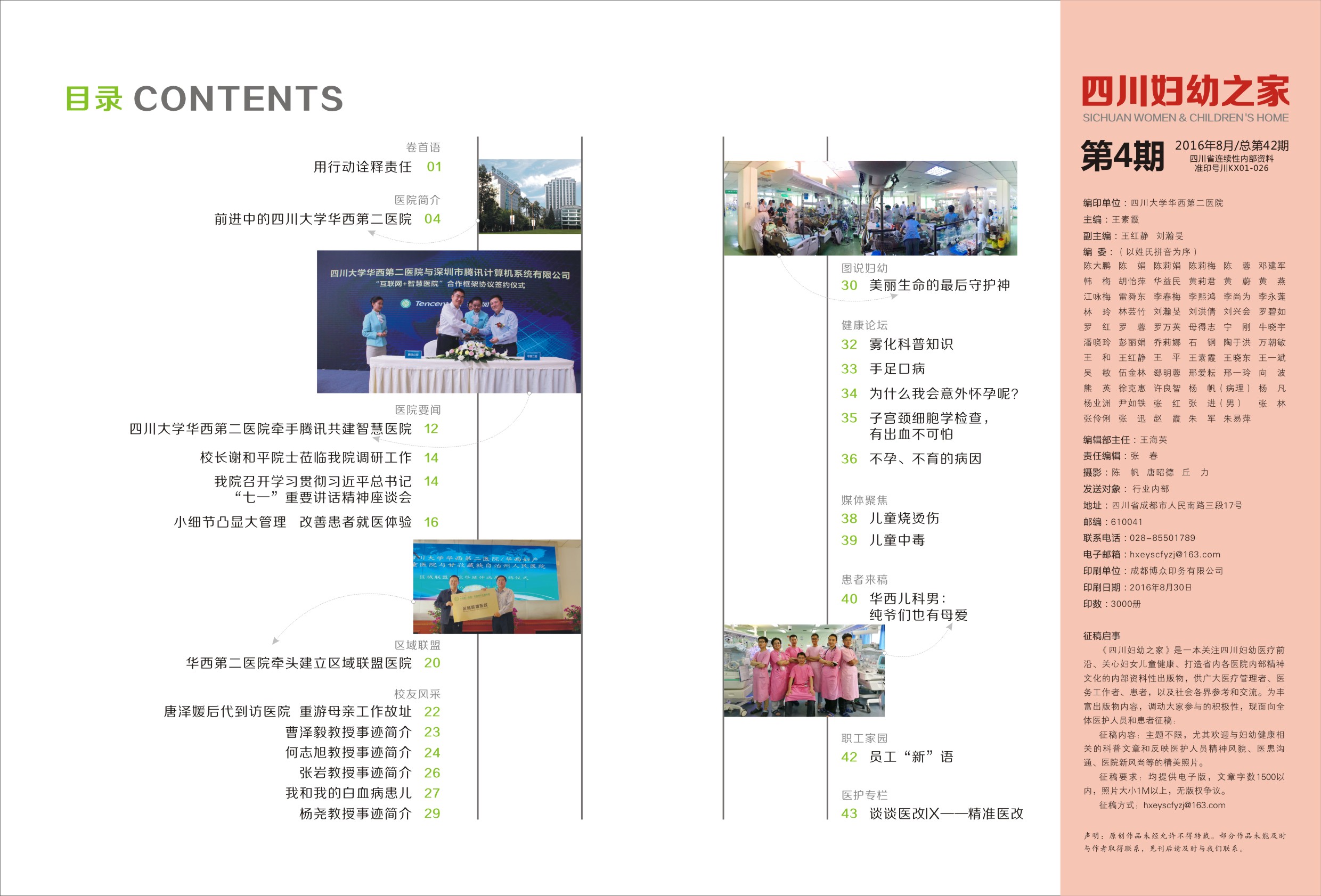1321x896 pixels.
Task: Click page number '04'
Action: (433, 219)
